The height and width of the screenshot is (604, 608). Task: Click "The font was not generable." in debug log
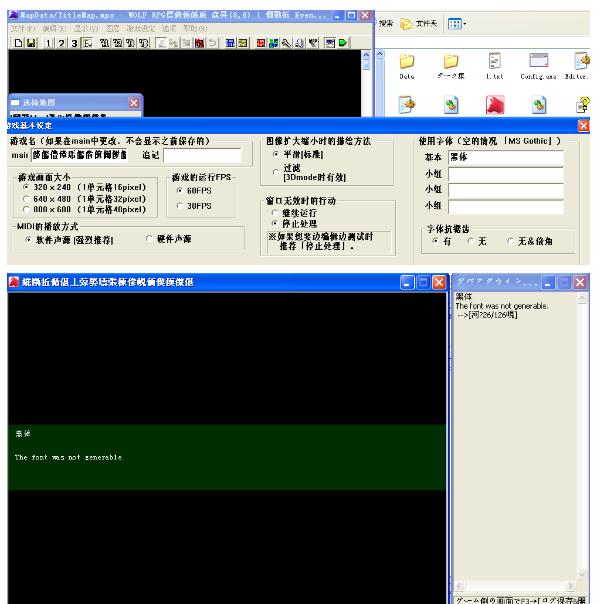tap(502, 306)
